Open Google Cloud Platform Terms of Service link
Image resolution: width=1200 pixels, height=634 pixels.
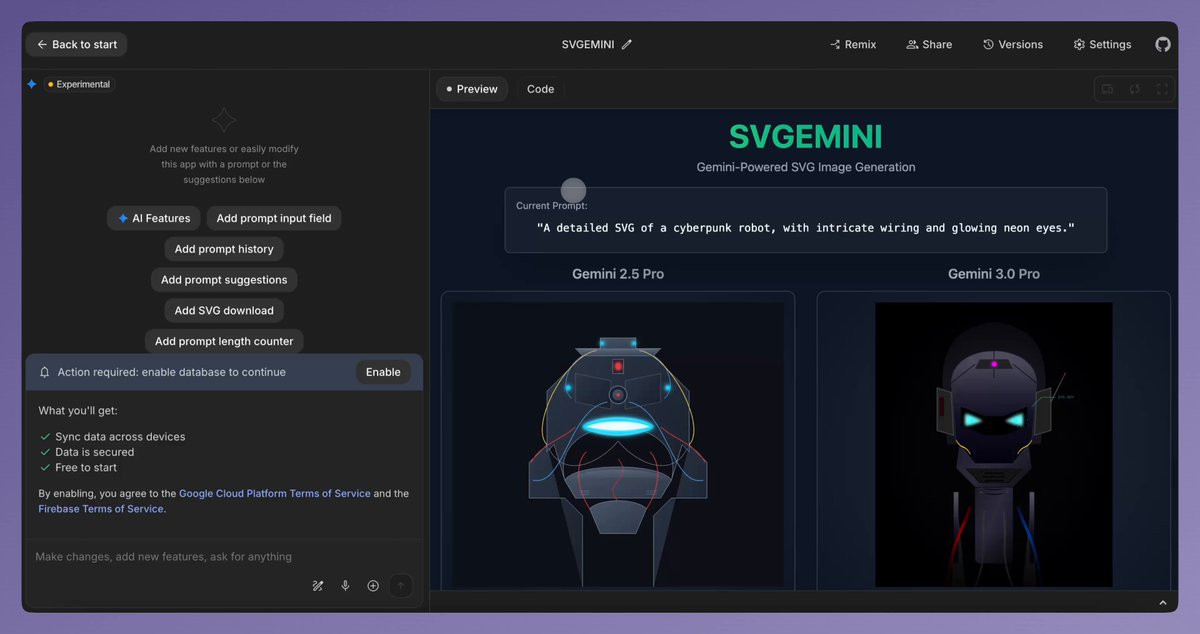(x=275, y=493)
